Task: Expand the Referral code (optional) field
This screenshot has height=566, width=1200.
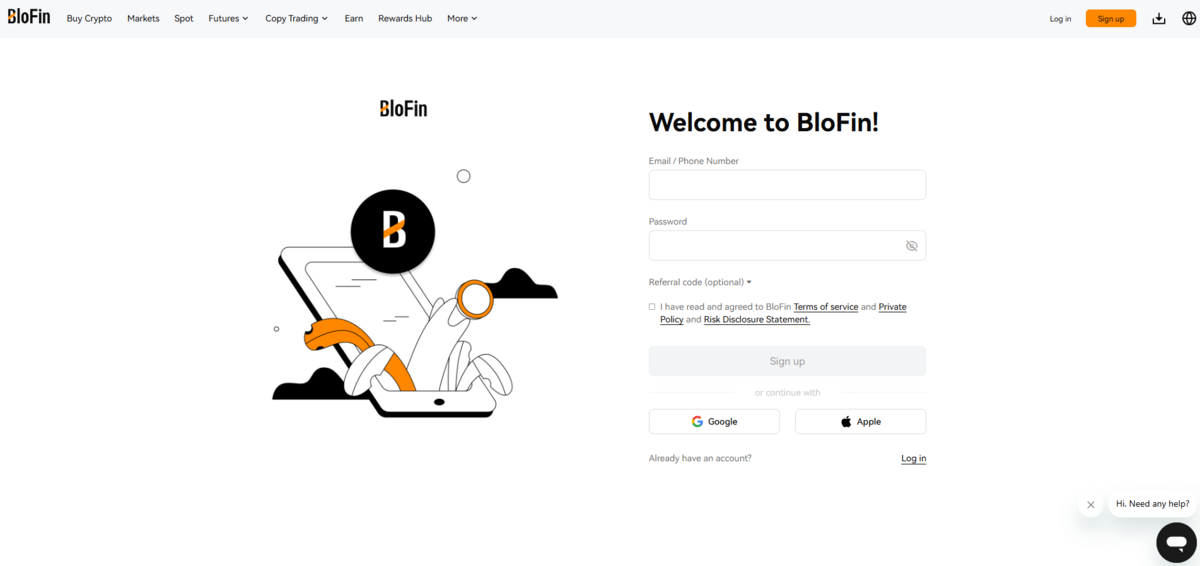Action: click(700, 283)
